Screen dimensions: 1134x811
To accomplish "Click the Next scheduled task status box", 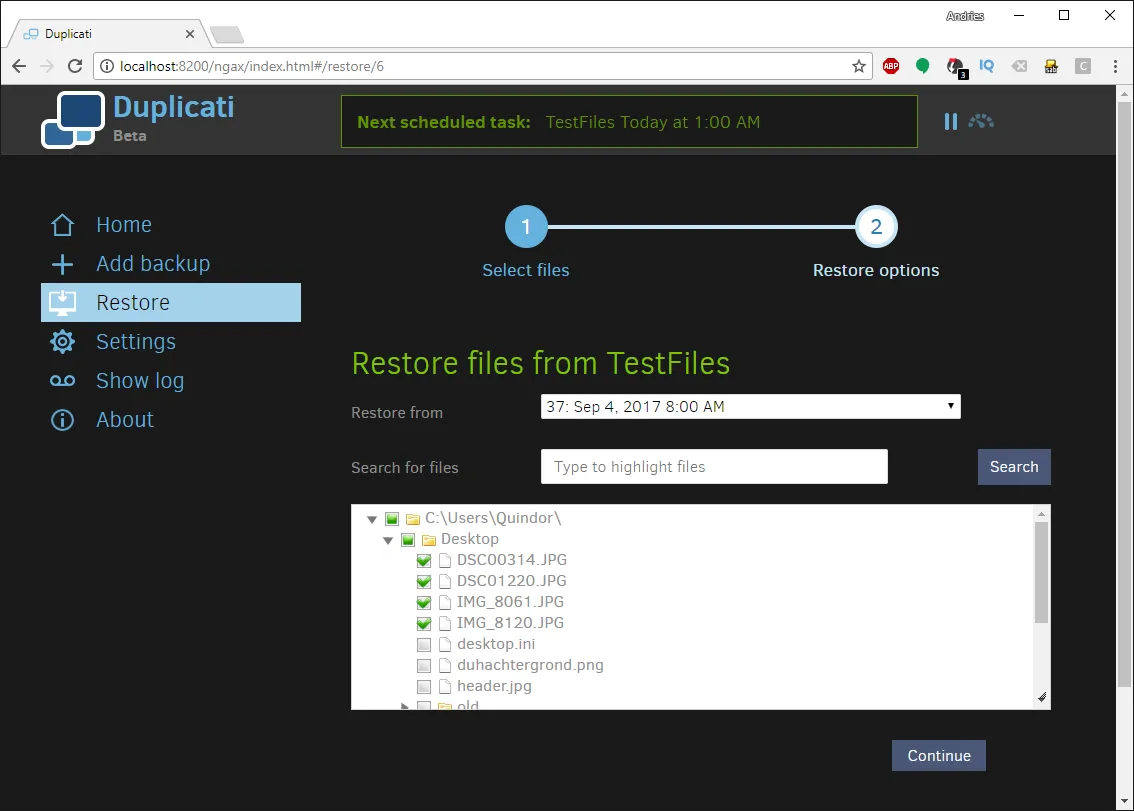I will [629, 122].
